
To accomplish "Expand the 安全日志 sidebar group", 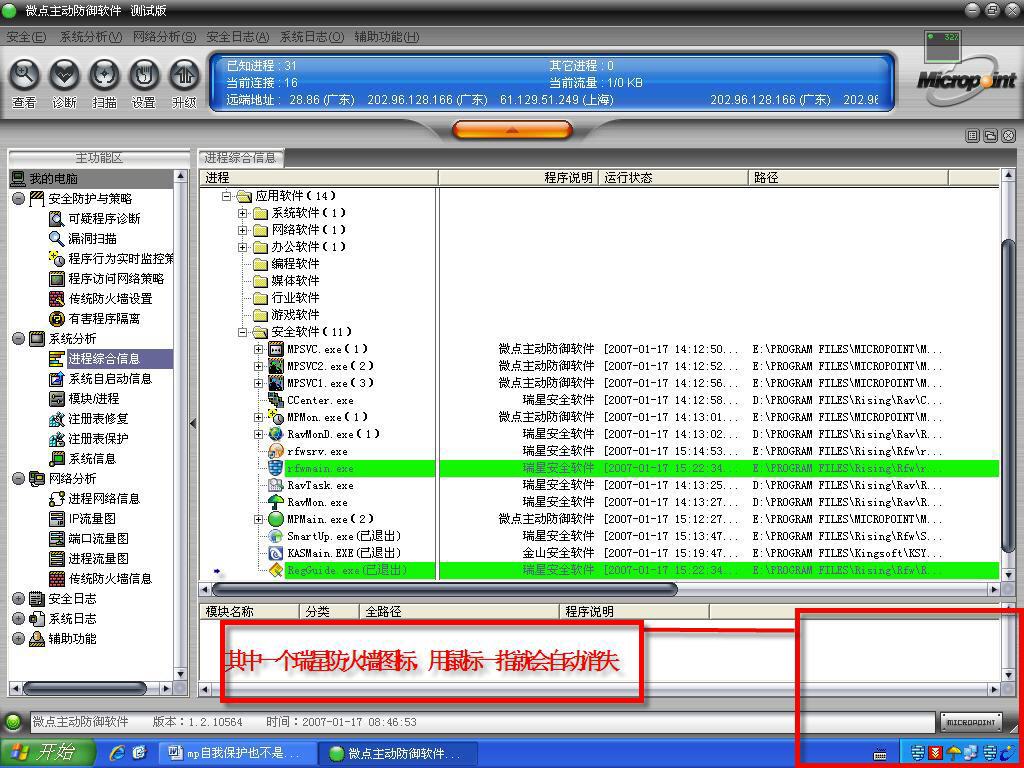I will (x=18, y=599).
